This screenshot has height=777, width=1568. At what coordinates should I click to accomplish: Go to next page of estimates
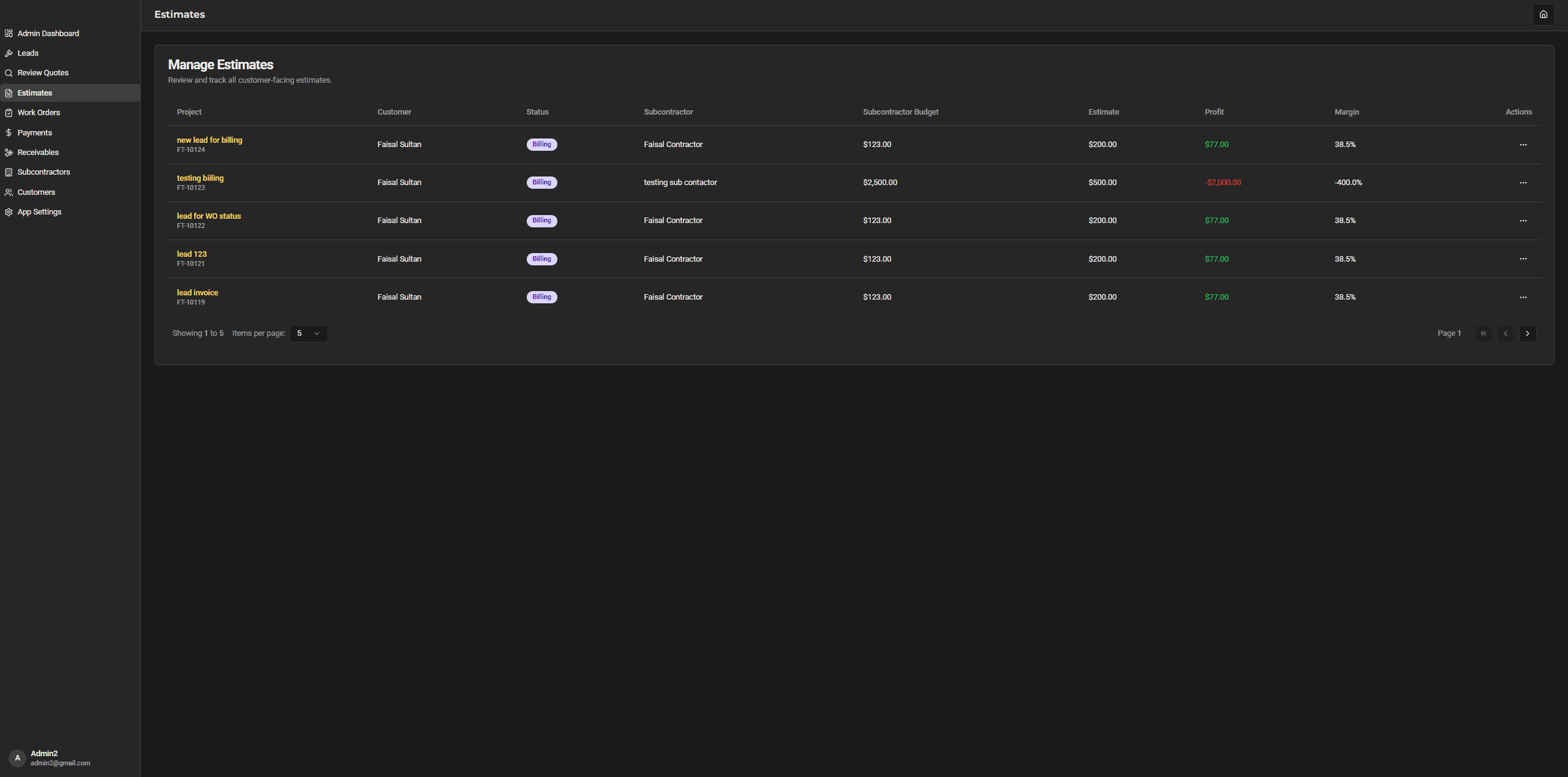point(1527,333)
